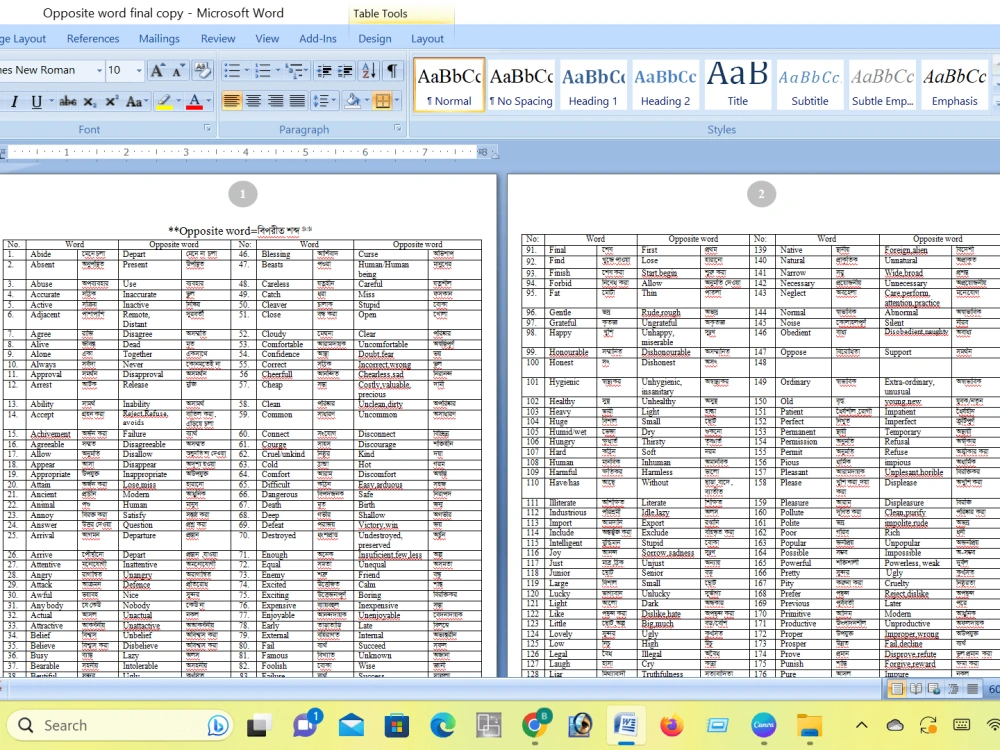Apply the red font color swatch

pyautogui.click(x=195, y=101)
